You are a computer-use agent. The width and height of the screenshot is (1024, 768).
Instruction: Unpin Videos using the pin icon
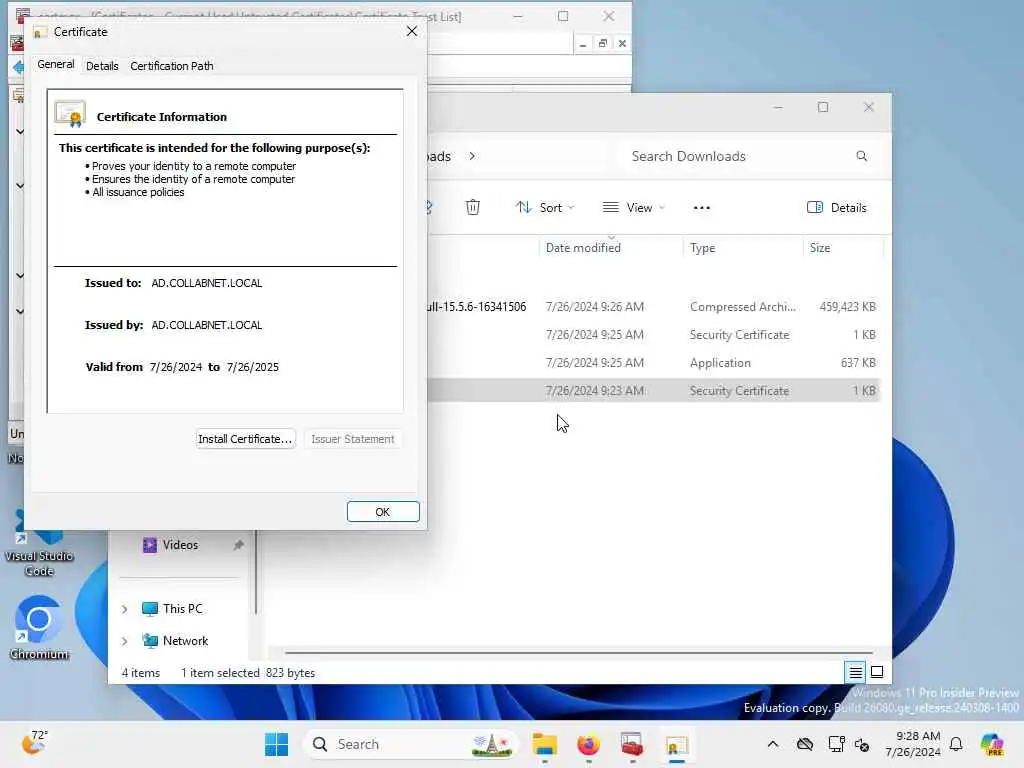pyautogui.click(x=238, y=545)
